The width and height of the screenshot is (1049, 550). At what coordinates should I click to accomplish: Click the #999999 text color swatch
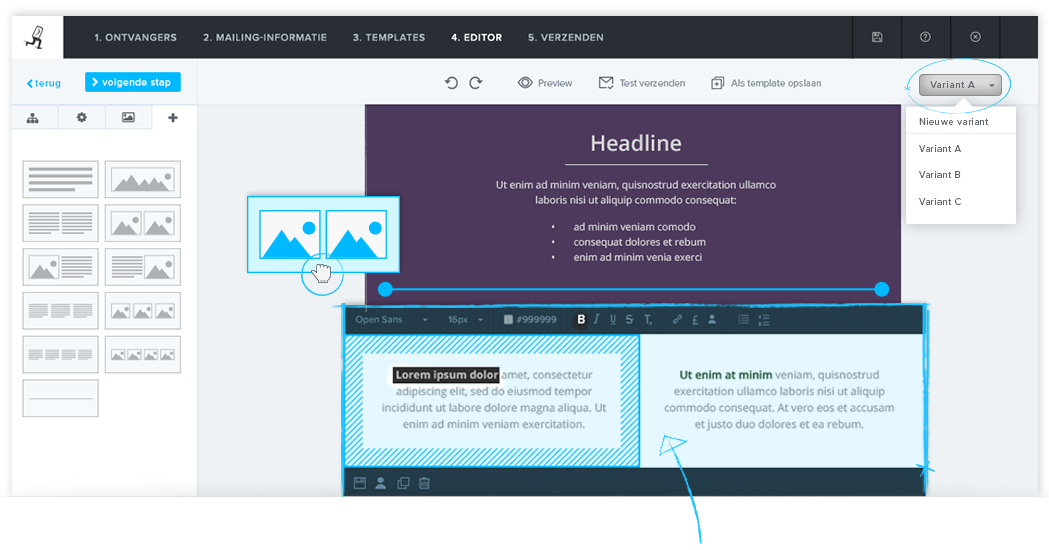tap(530, 320)
